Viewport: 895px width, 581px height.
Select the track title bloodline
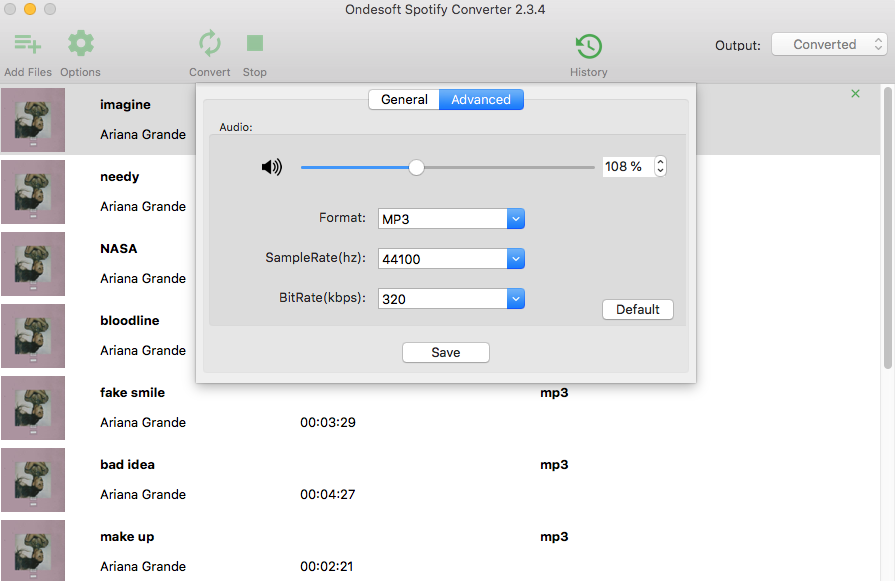[x=130, y=320]
